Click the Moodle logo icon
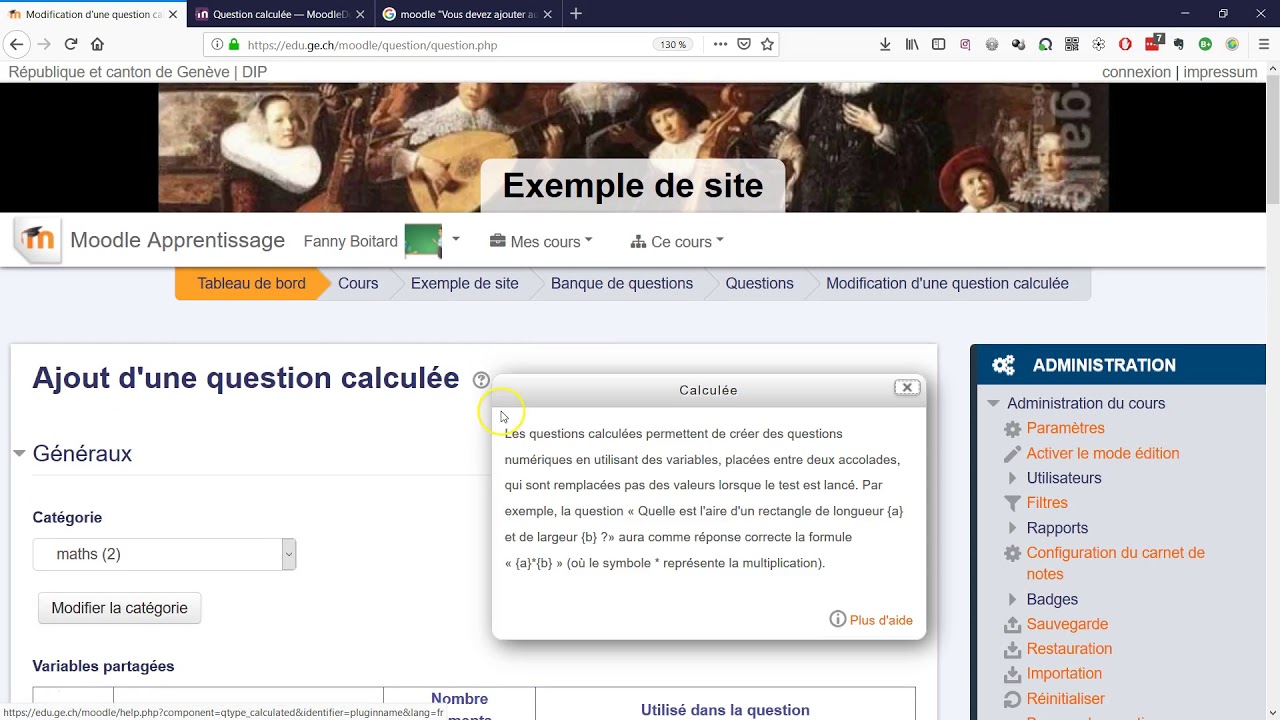Screen dimensions: 1280x720 coord(38,240)
